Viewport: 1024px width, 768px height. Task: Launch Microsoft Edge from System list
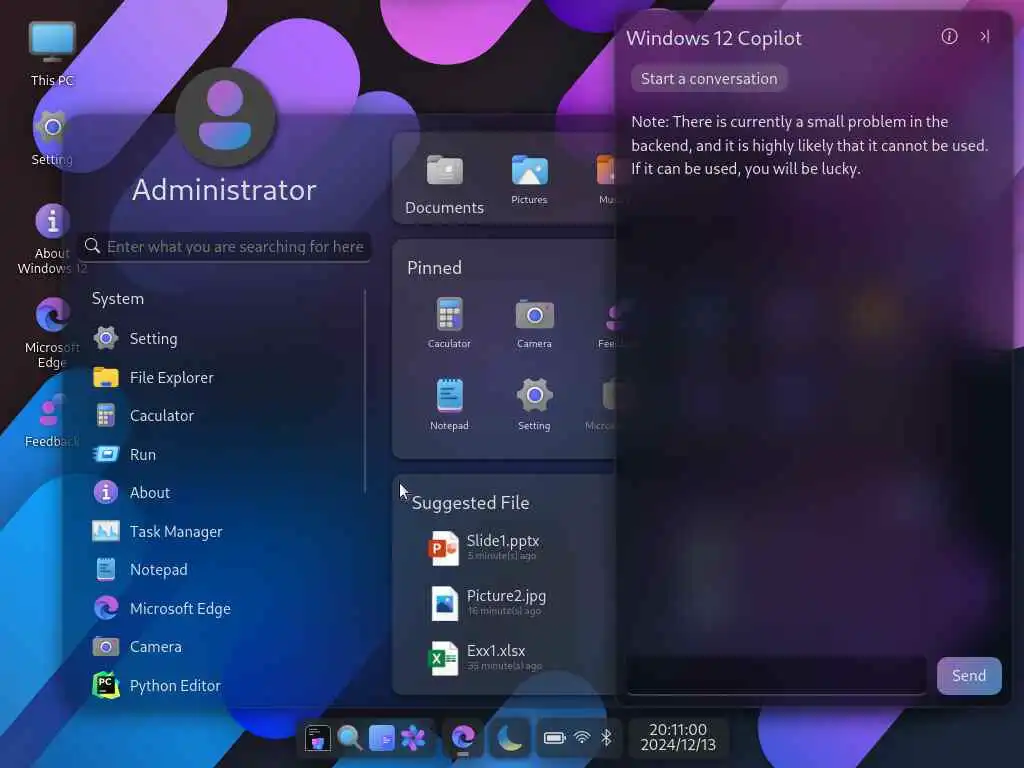coord(161,609)
